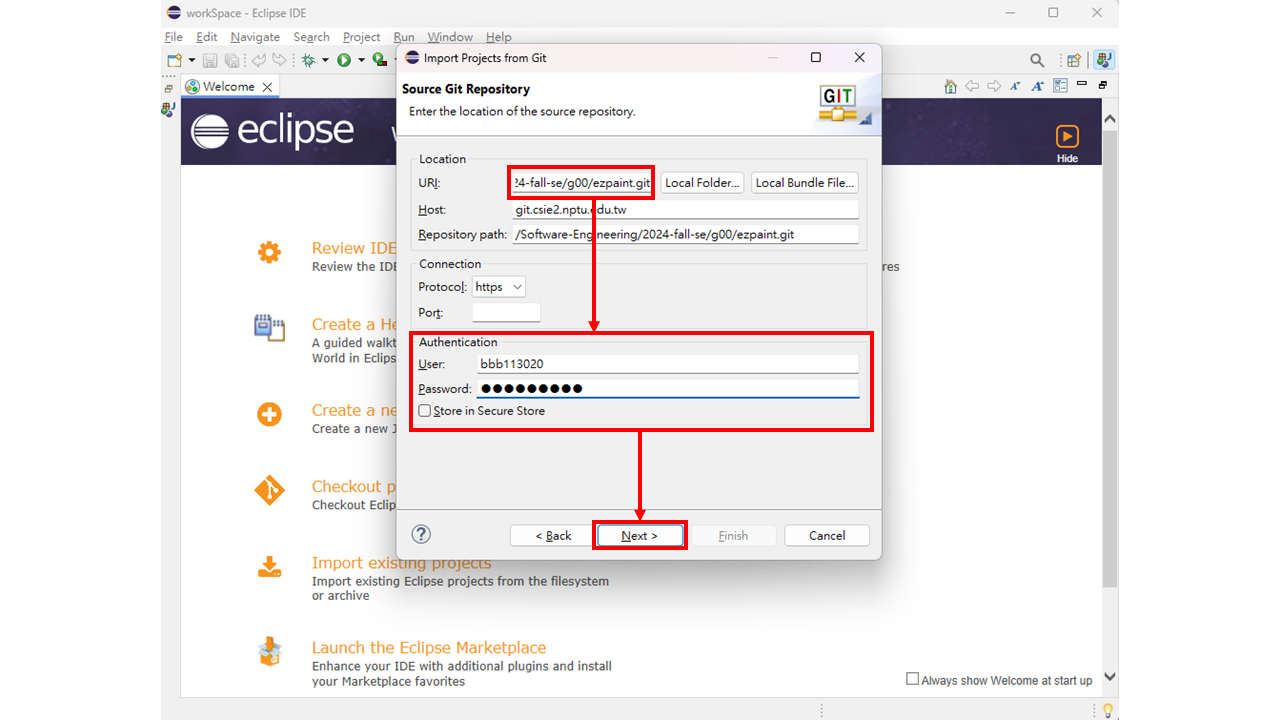Toggle Always show Welcome at start up
The height and width of the screenshot is (720, 1280).
click(912, 679)
